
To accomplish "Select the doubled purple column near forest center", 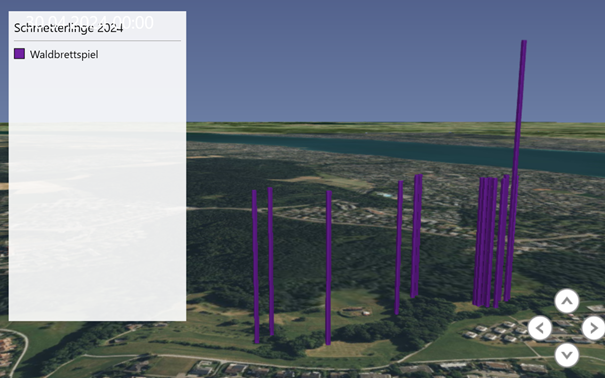I will 416,236.
